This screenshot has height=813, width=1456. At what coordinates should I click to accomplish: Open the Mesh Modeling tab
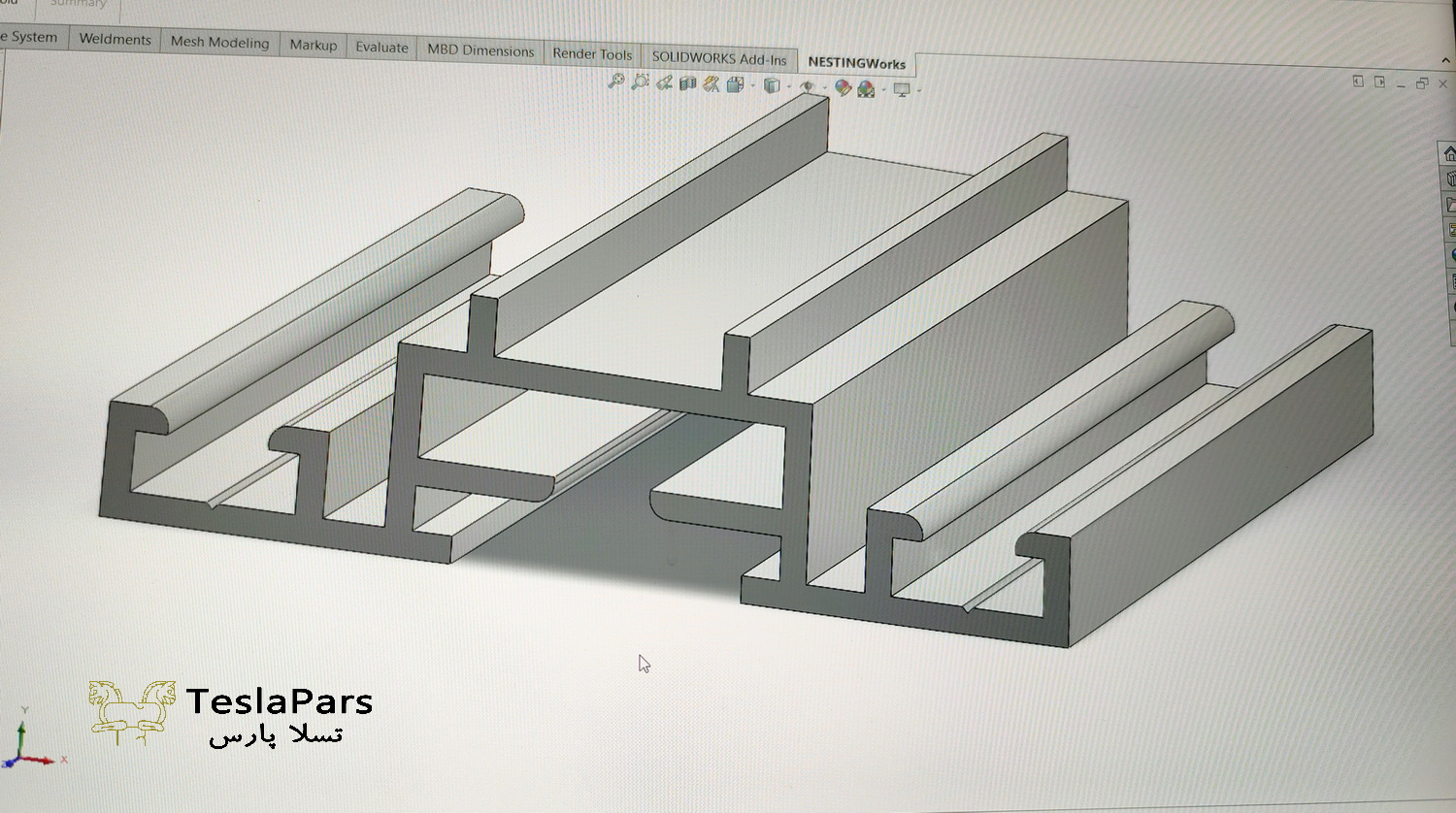pyautogui.click(x=219, y=42)
